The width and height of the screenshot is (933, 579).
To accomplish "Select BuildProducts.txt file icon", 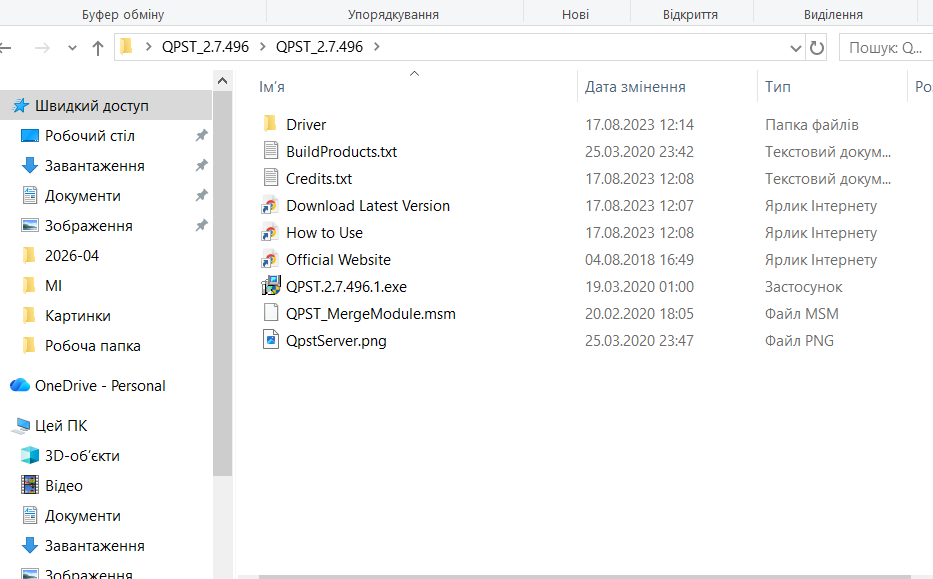I will click(271, 151).
